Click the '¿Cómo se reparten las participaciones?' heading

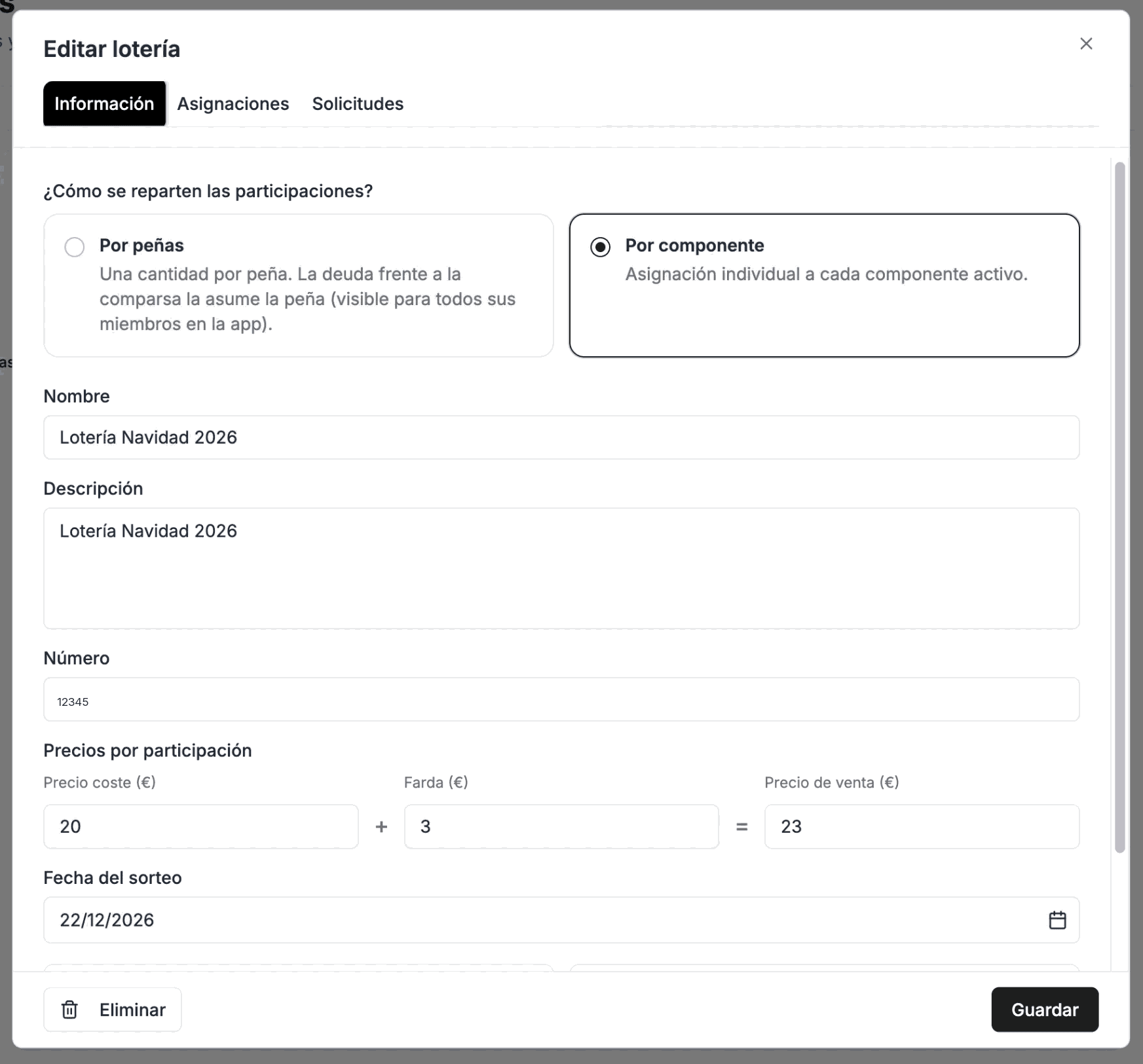pyautogui.click(x=208, y=191)
